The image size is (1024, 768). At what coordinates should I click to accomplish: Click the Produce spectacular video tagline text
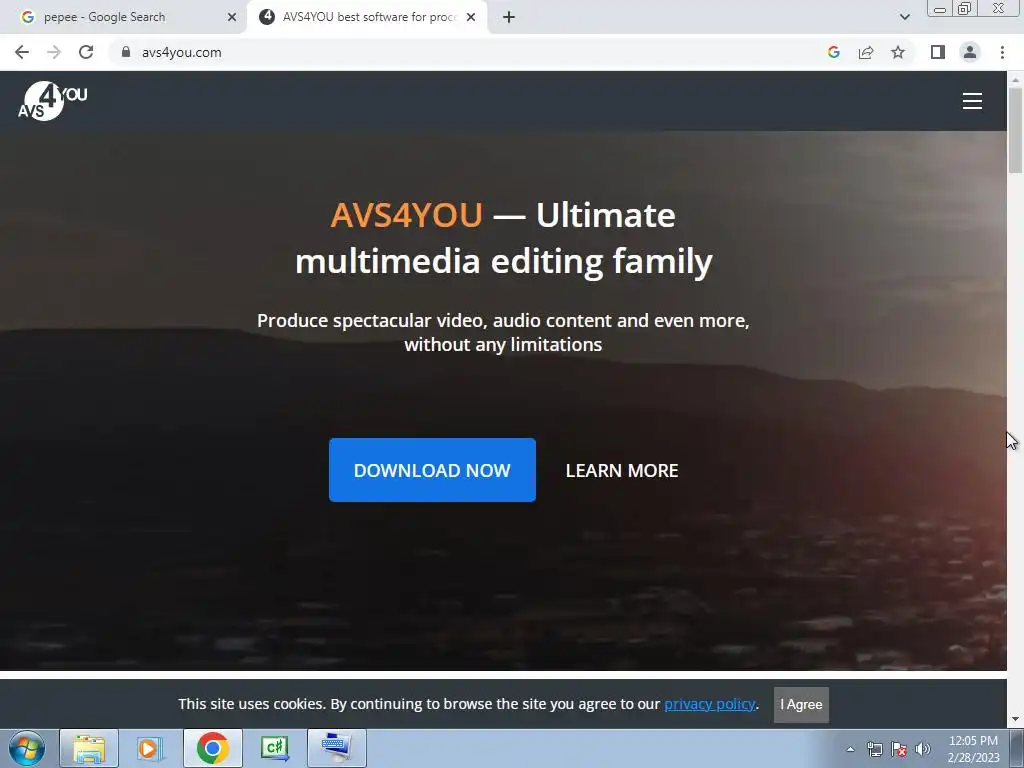tap(503, 332)
